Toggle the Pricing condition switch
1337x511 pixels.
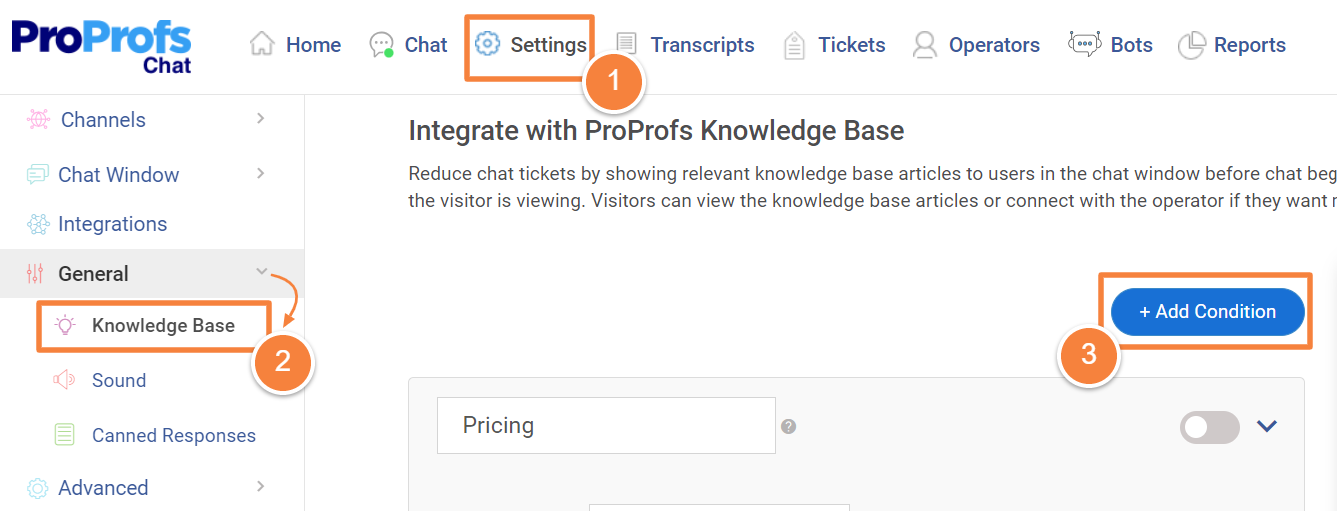(x=1209, y=427)
